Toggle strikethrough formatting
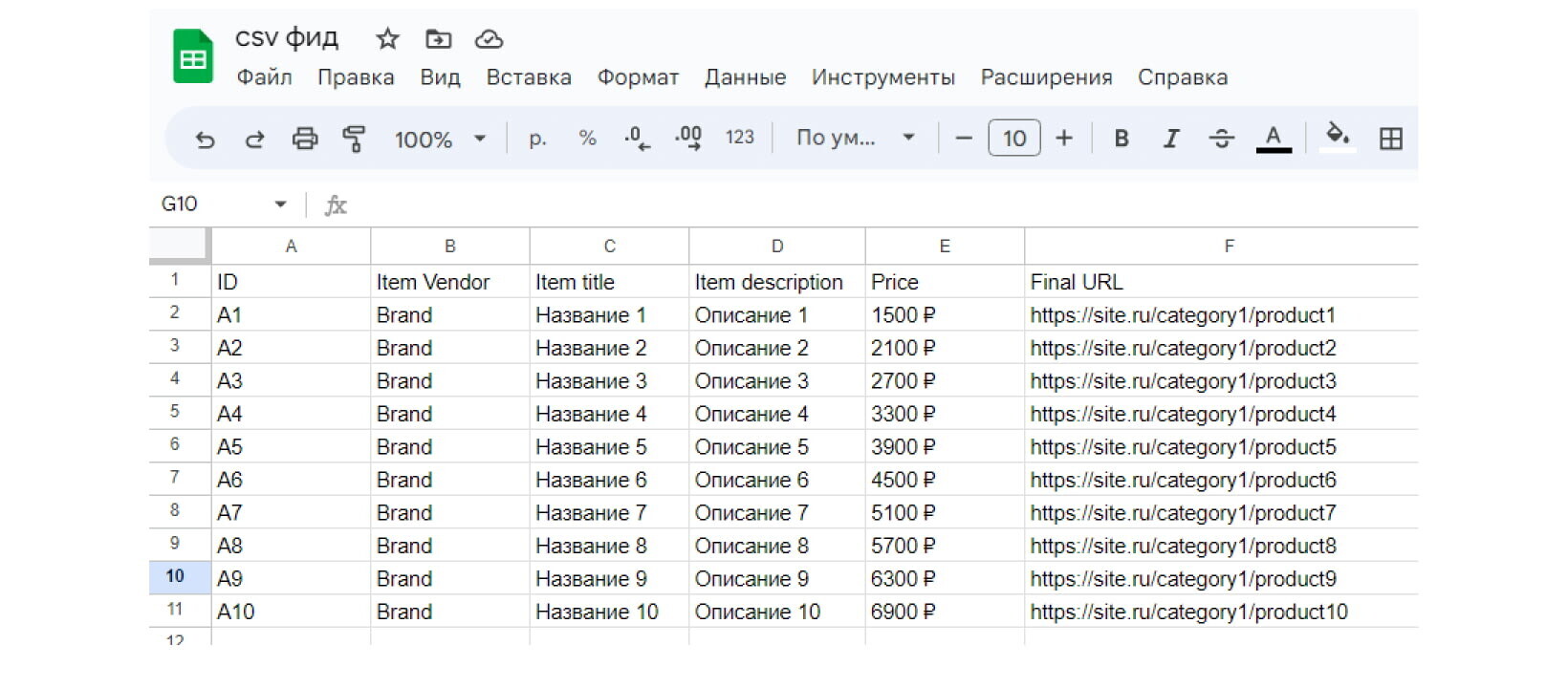The image size is (1568, 688). [1222, 139]
